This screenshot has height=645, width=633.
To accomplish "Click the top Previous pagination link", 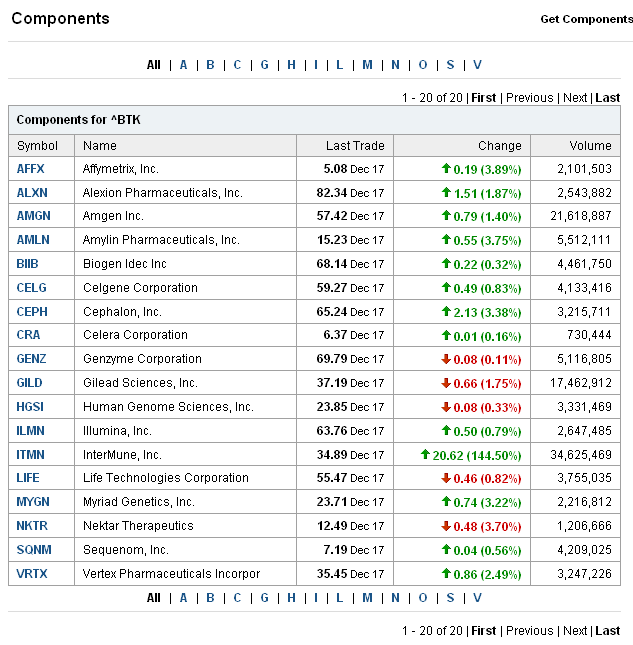I will click(530, 98).
